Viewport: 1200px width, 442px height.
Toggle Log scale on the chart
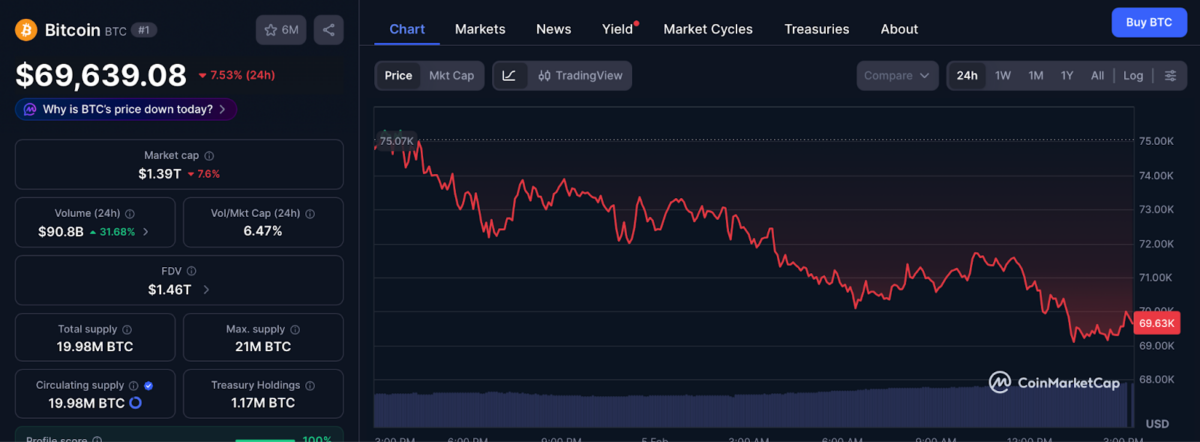[1133, 76]
